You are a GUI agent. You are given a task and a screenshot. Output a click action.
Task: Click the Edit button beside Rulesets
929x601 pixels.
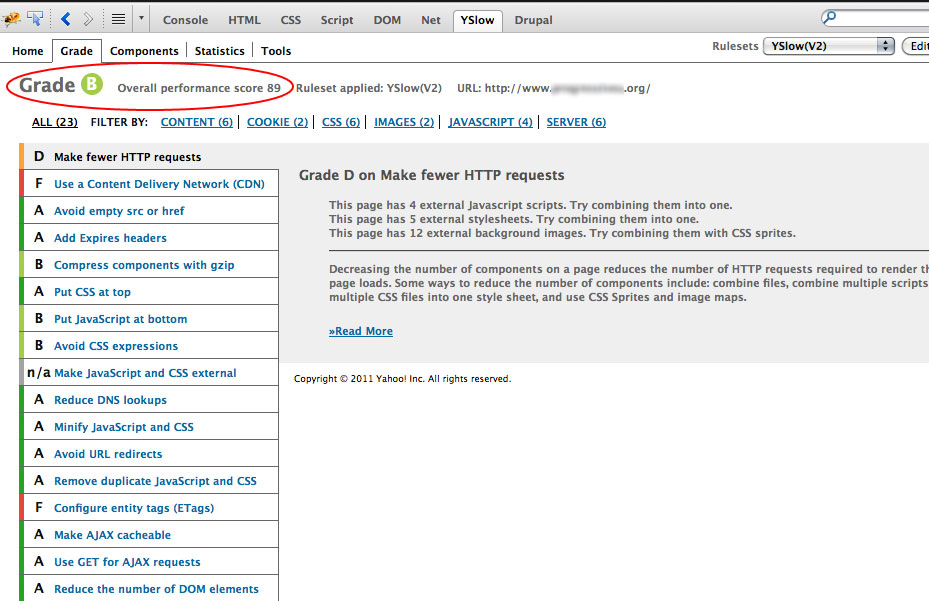pyautogui.click(x=915, y=46)
